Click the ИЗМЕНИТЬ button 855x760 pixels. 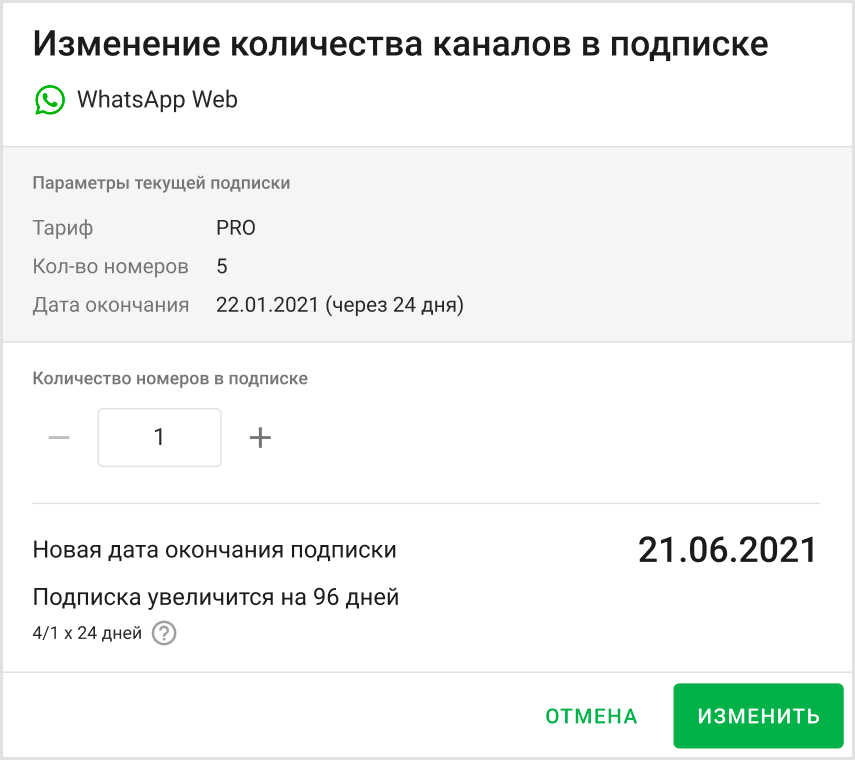[757, 716]
